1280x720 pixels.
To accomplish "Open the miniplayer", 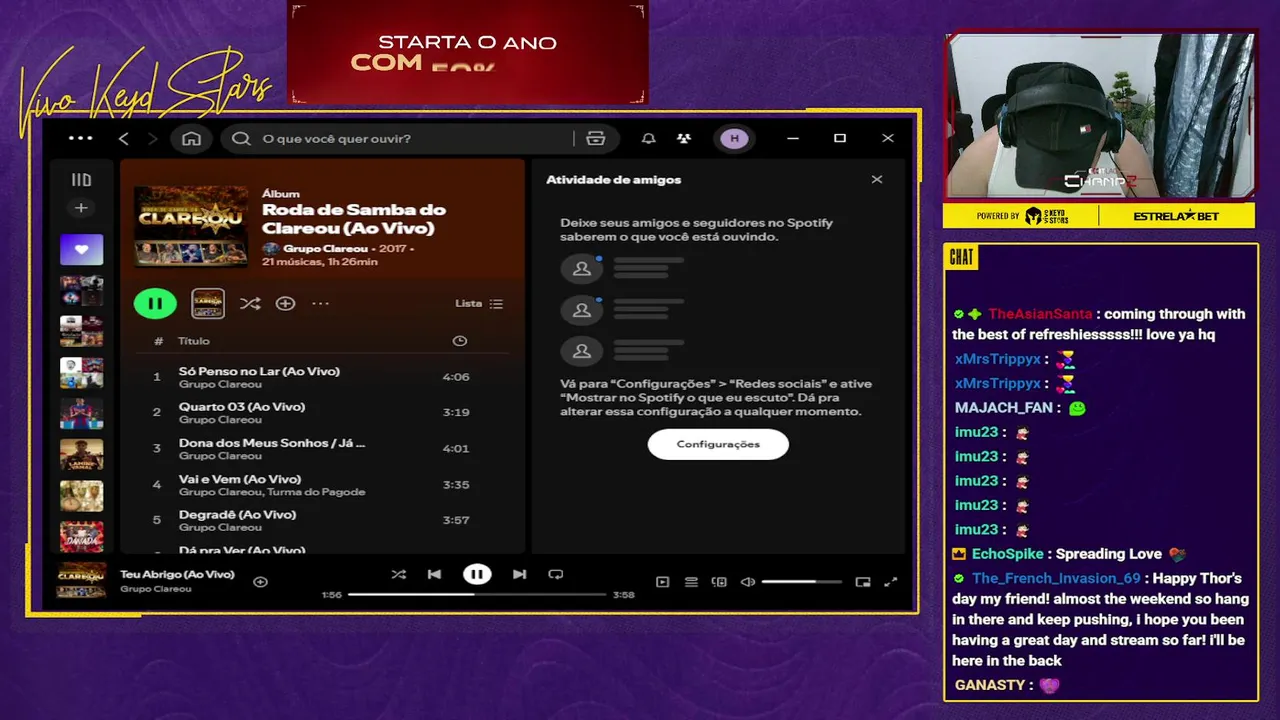I will pyautogui.click(x=863, y=582).
